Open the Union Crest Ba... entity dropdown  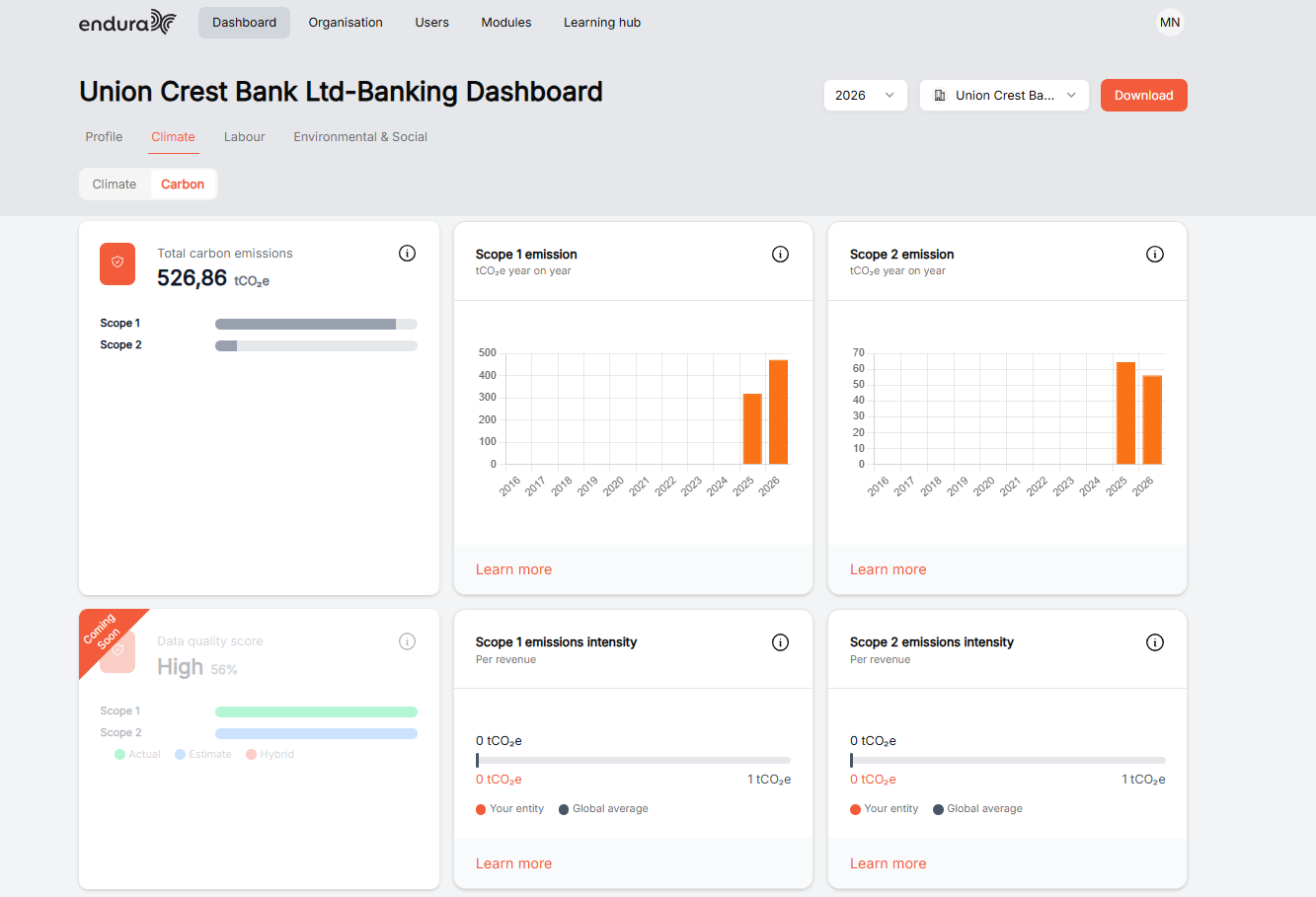tap(1004, 96)
